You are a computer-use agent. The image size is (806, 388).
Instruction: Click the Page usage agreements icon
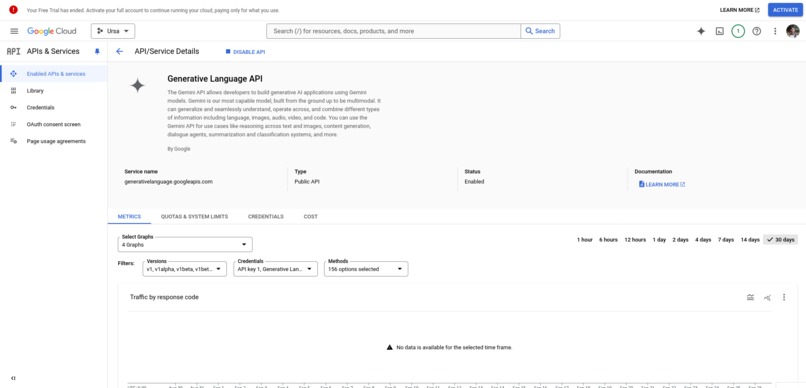(x=13, y=141)
